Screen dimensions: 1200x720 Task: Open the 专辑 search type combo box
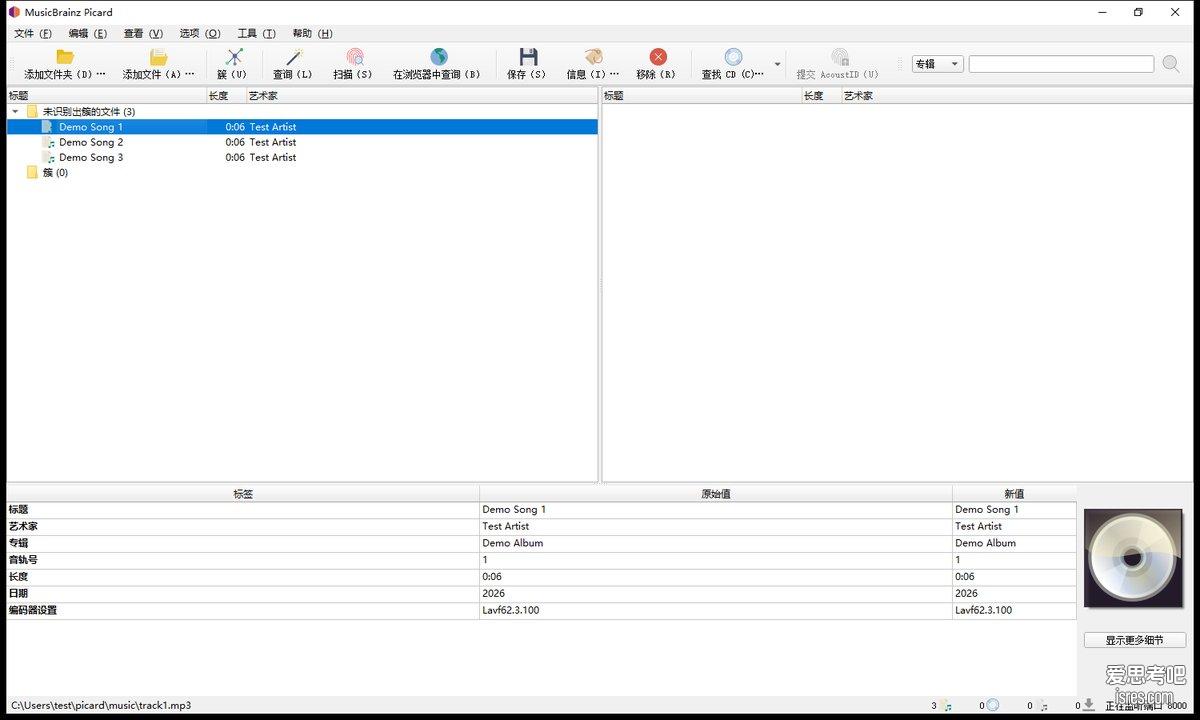[x=937, y=64]
